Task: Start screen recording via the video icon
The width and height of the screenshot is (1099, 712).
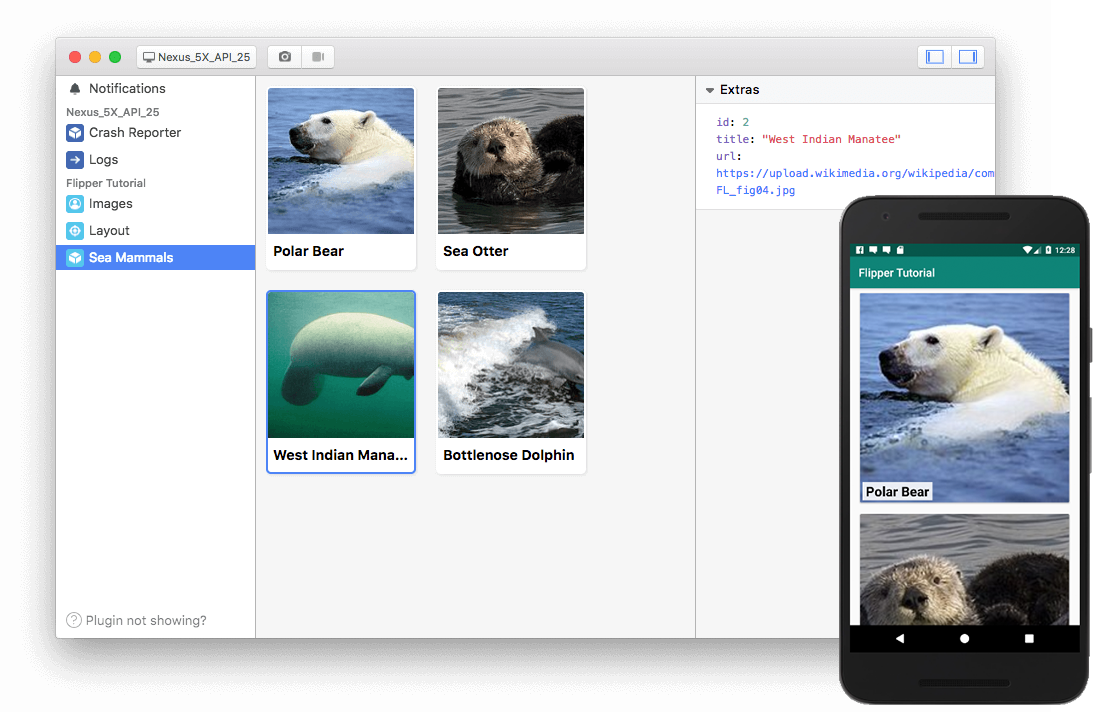Action: (x=317, y=56)
